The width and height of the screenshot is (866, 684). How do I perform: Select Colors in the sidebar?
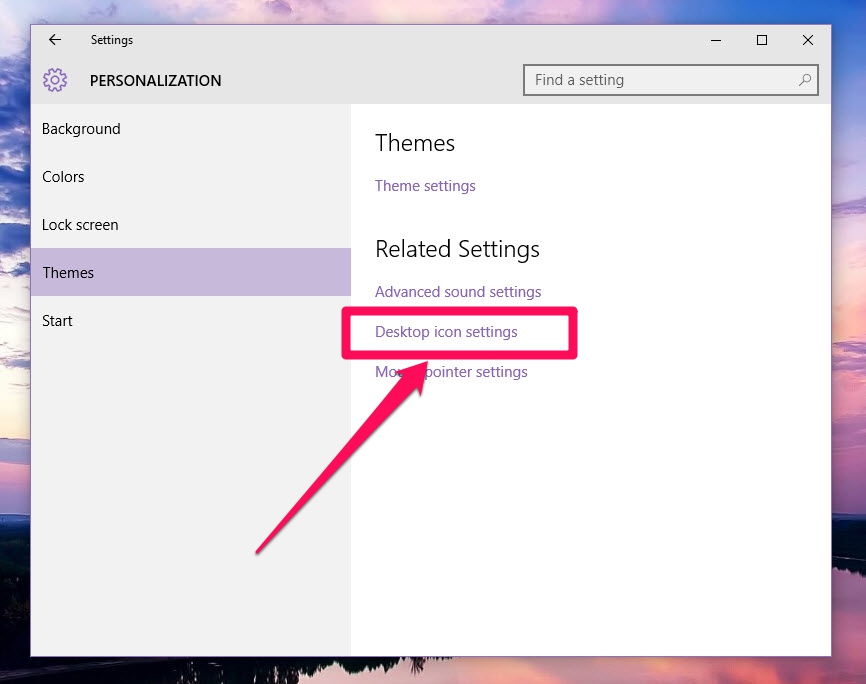(x=63, y=176)
